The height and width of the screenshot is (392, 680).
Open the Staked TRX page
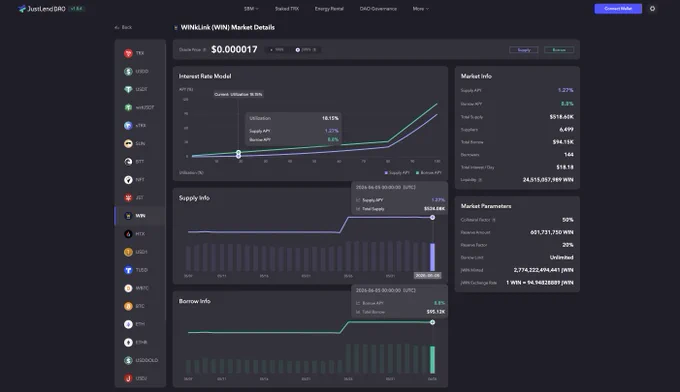287,9
